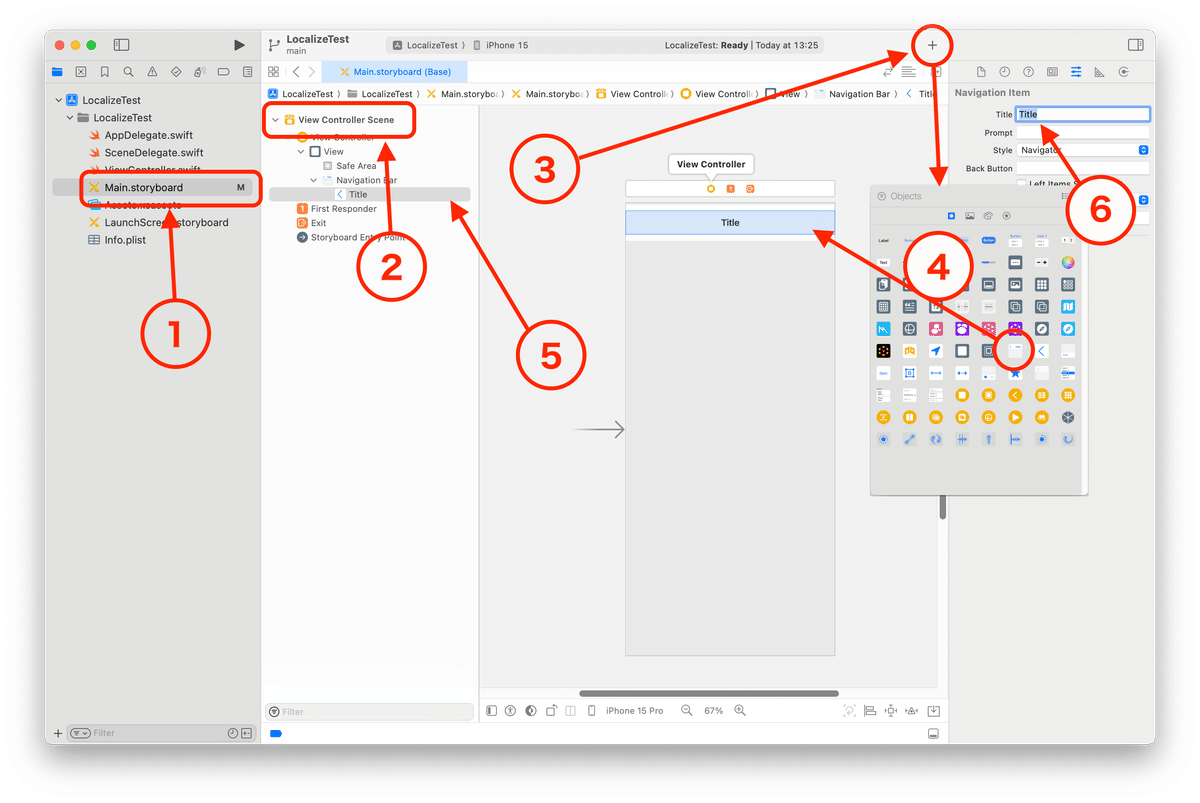Show colors palette tab in Library
The height and width of the screenshot is (803, 1200).
[x=988, y=216]
